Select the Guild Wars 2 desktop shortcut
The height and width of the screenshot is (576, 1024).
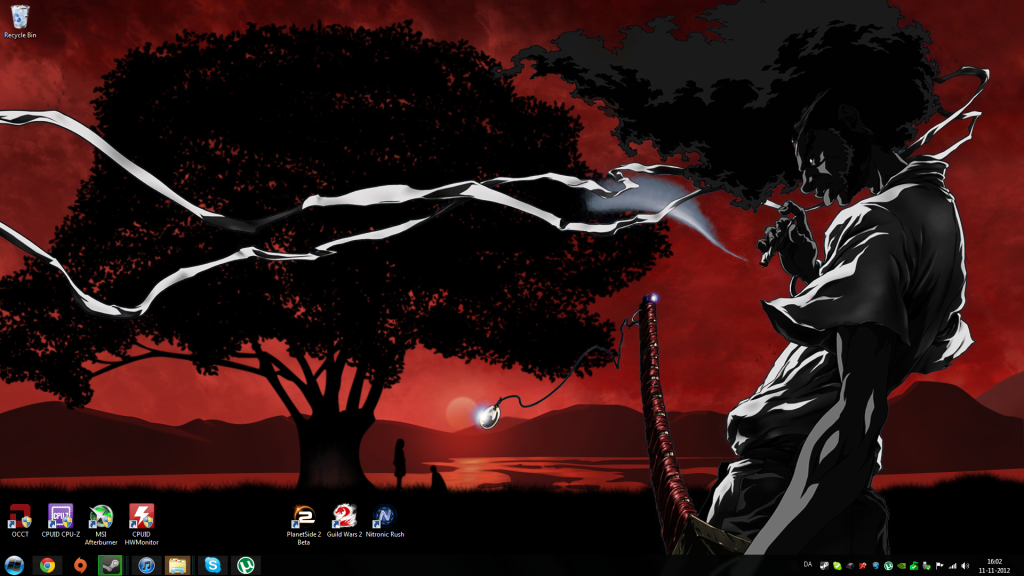point(344,520)
